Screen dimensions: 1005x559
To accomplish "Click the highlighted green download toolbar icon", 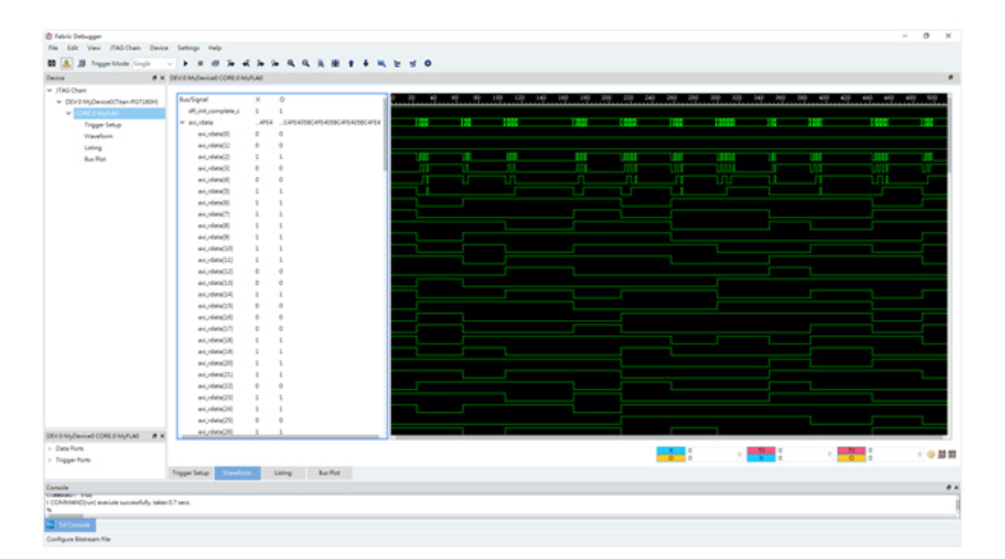I will (x=66, y=63).
